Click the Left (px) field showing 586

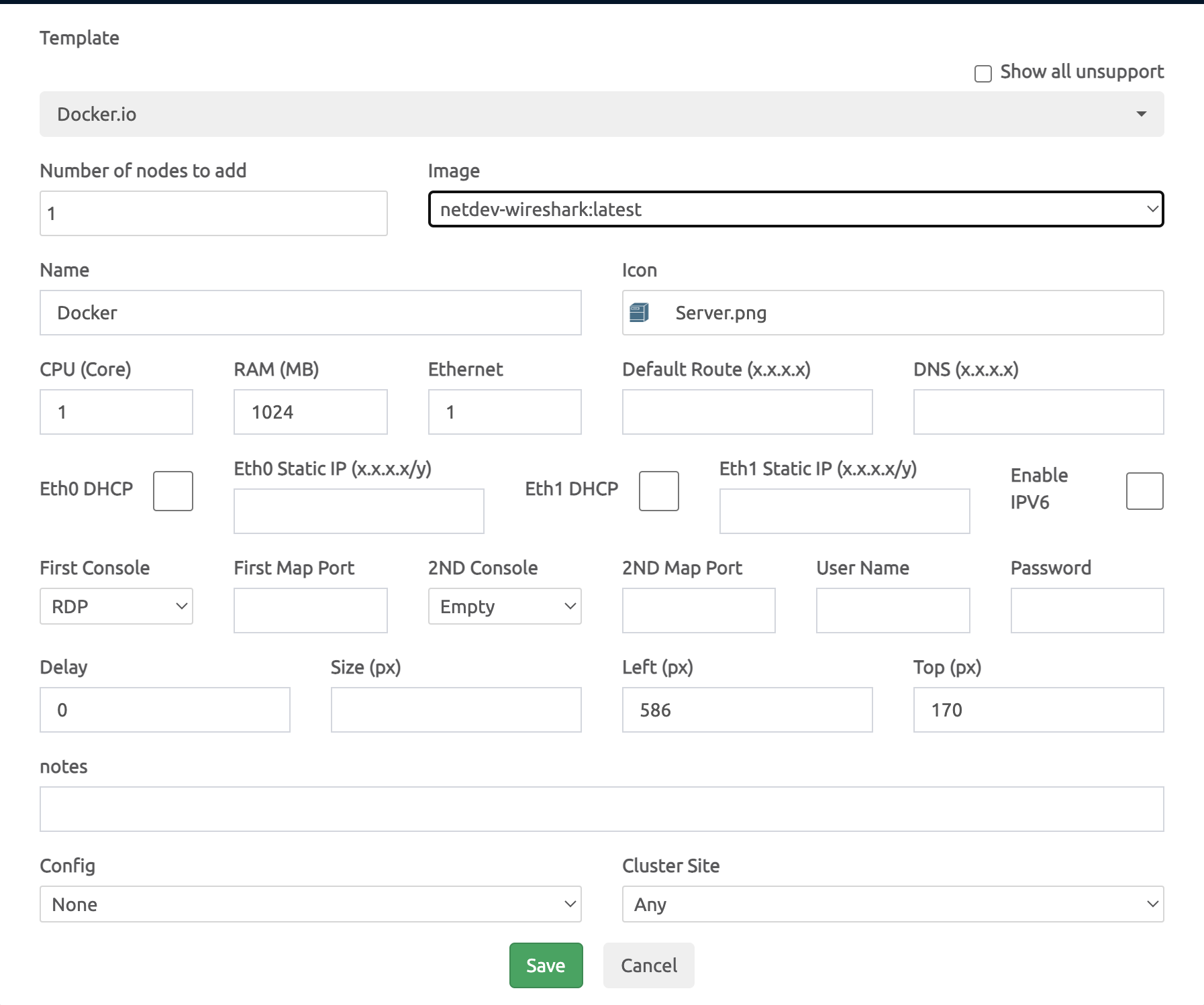tap(748, 710)
